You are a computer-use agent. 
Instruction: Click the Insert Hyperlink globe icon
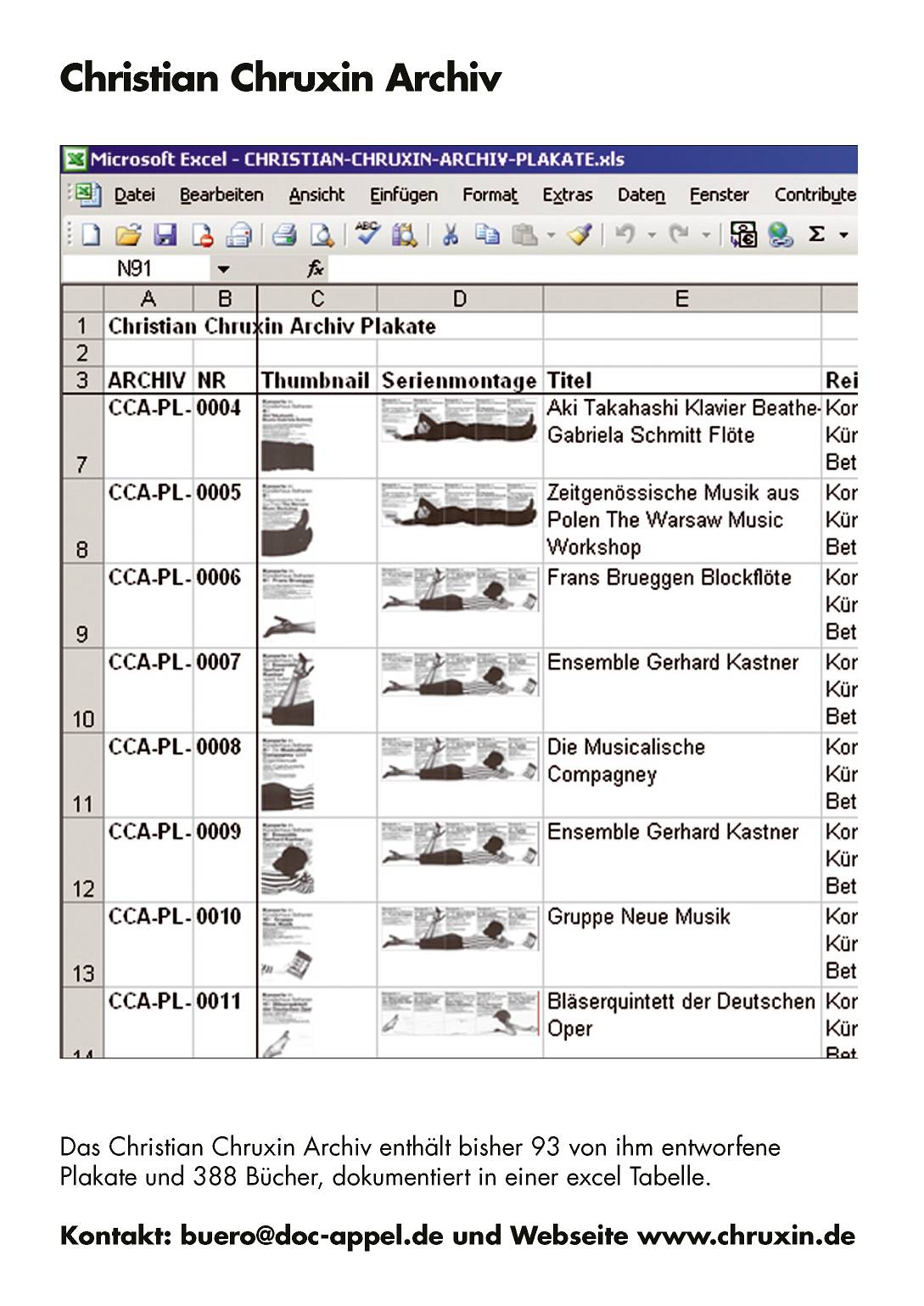pos(780,234)
